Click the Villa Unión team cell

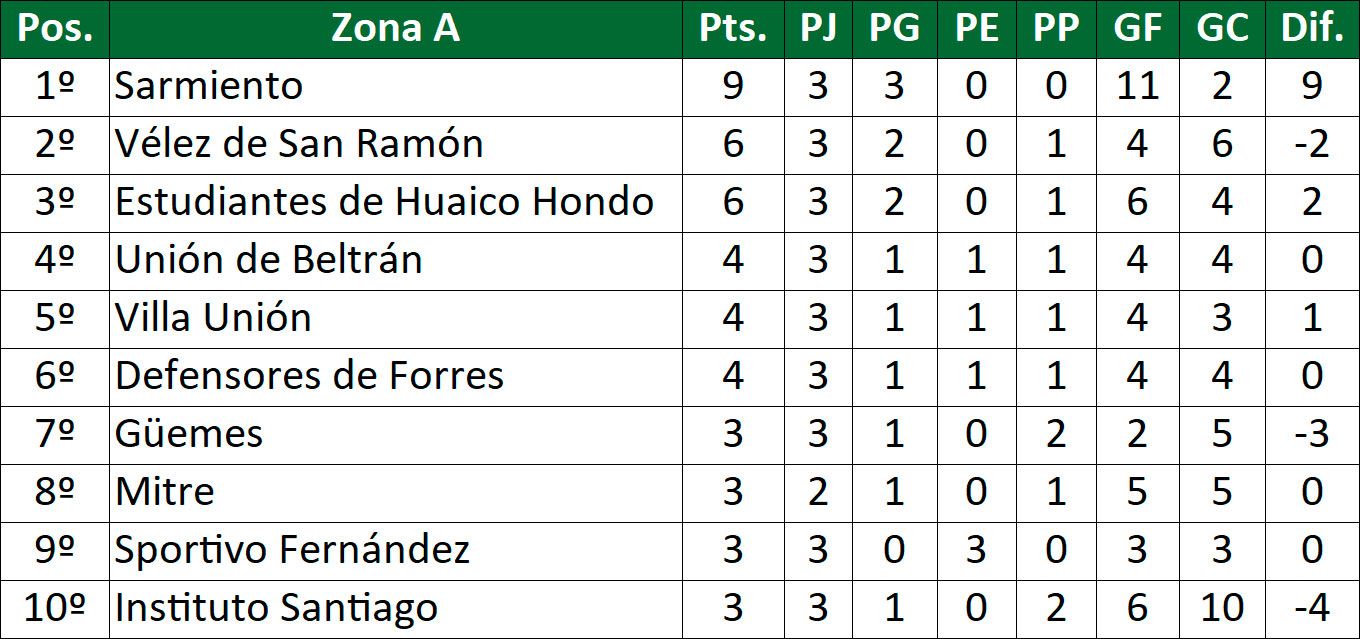tap(213, 318)
